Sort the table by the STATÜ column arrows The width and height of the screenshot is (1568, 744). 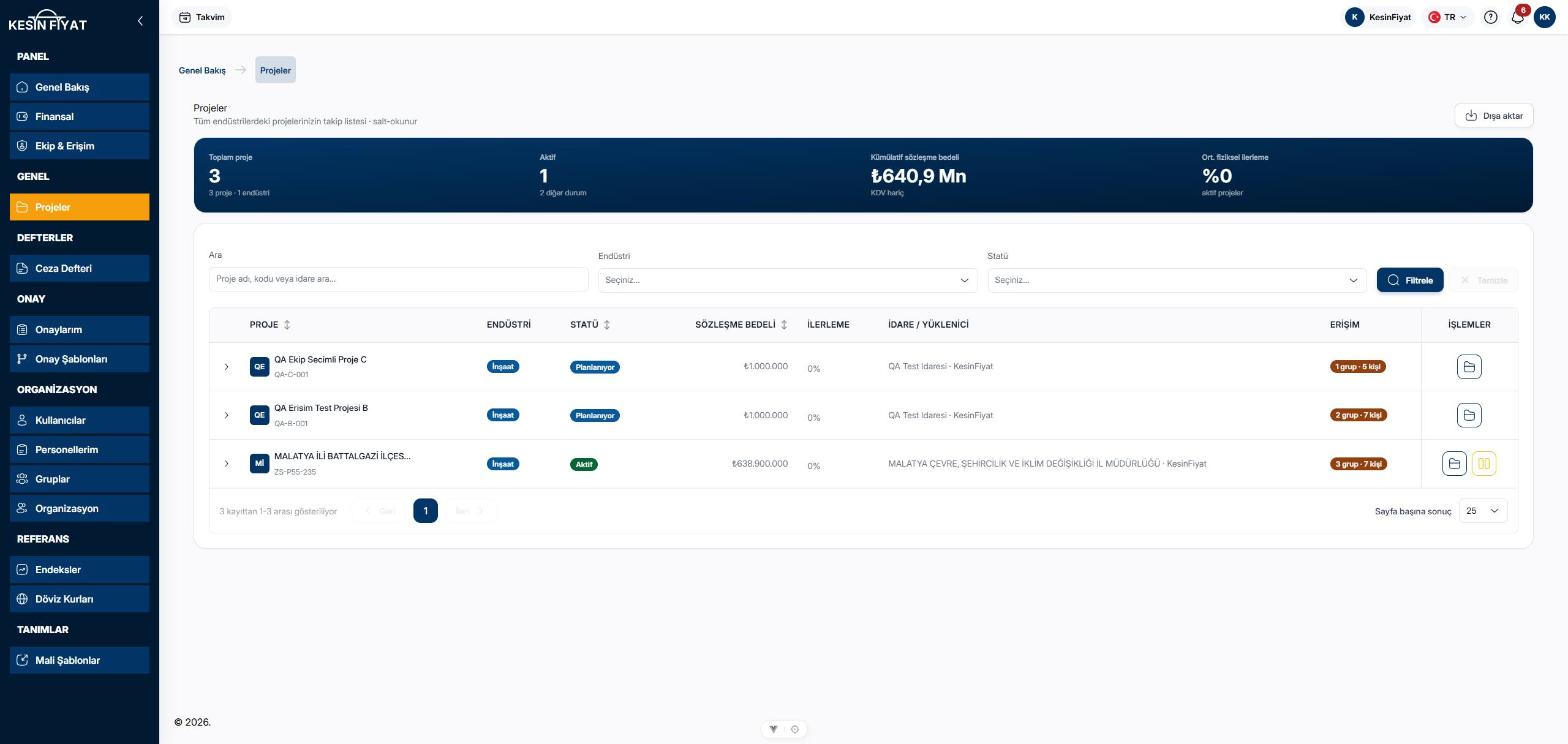coord(607,325)
